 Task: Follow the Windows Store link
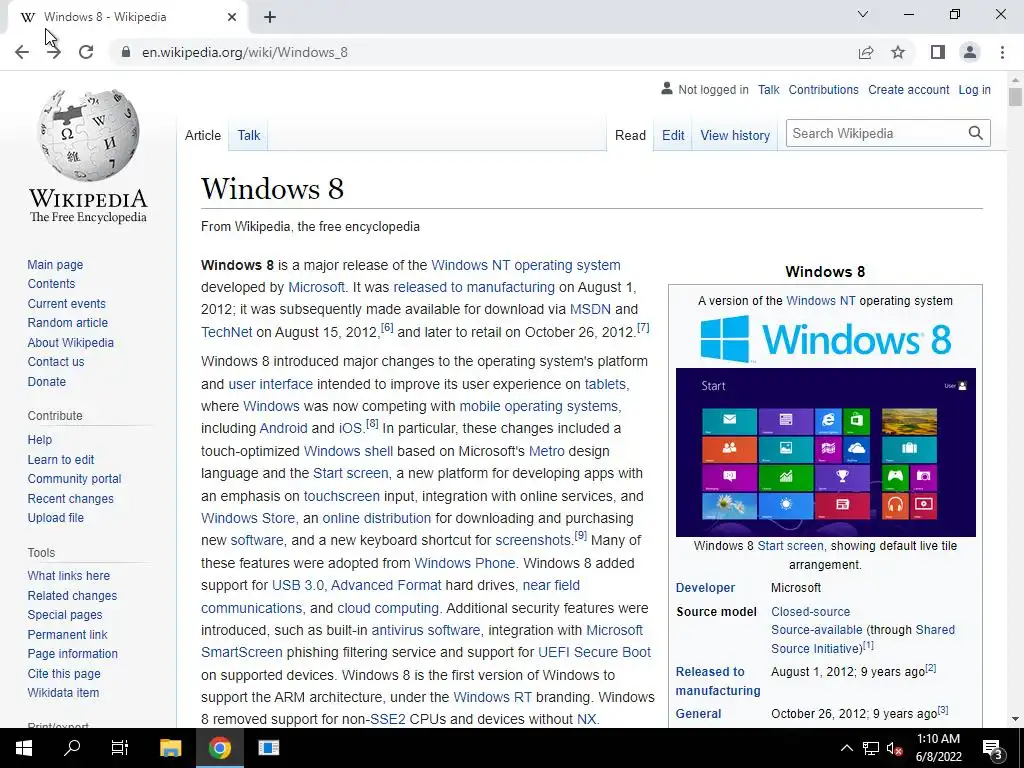coord(248,518)
